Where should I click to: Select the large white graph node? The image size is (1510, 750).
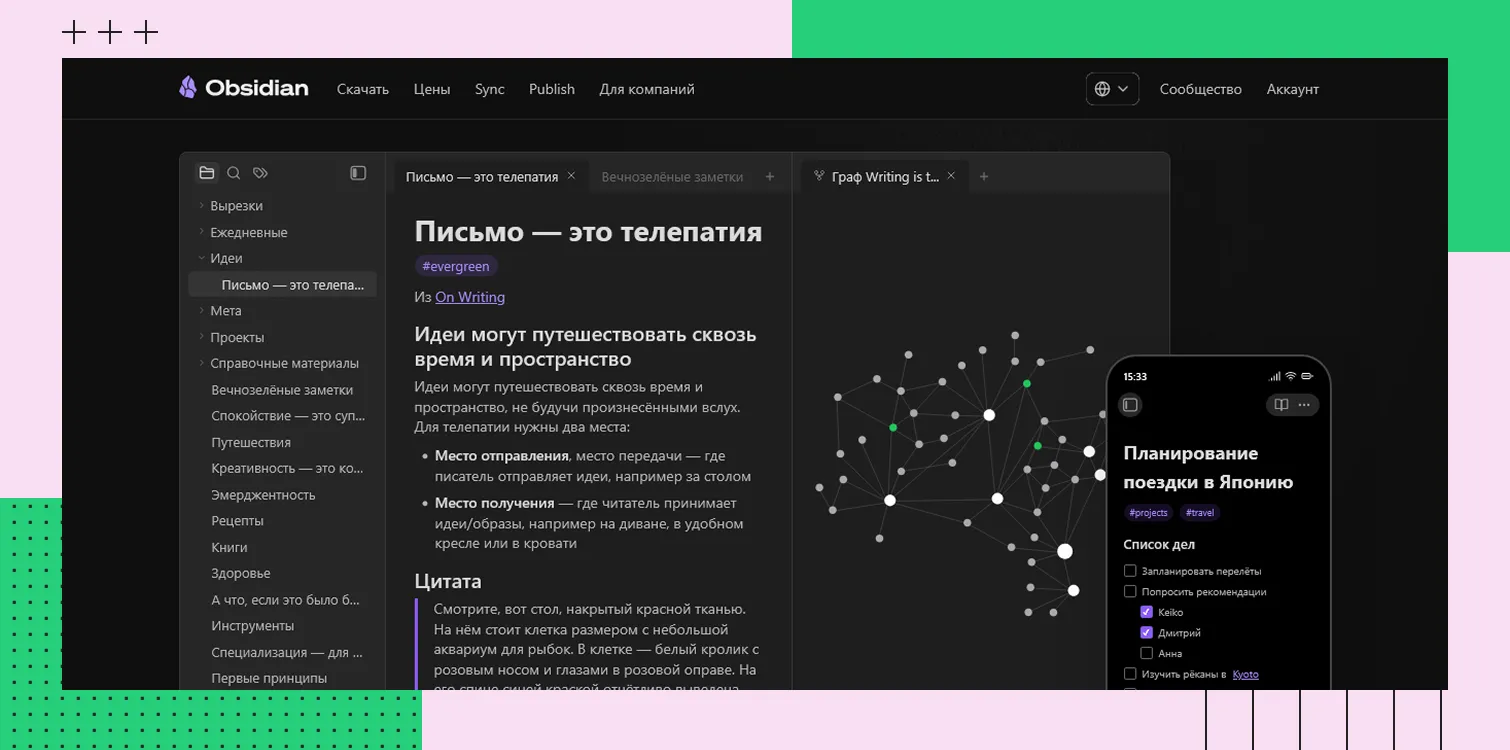pyautogui.click(x=1065, y=551)
